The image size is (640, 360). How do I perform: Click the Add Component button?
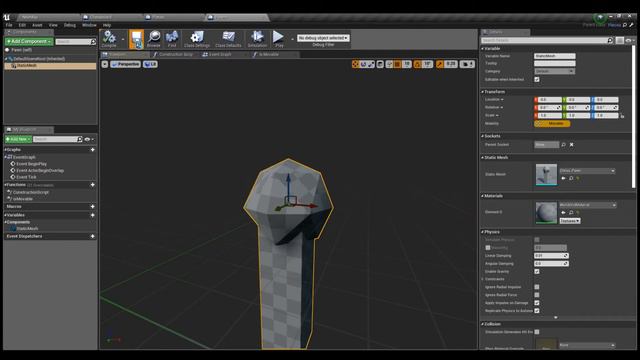[29, 42]
